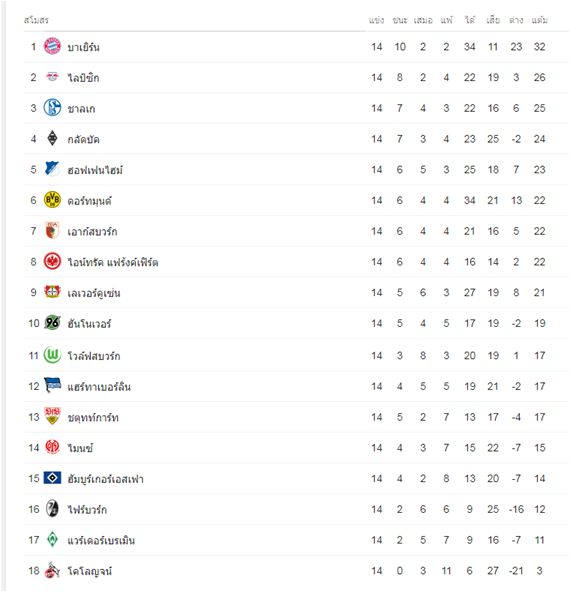The height and width of the screenshot is (592, 570).
Task: Click the บาเยิร์น team name
Action: point(83,47)
